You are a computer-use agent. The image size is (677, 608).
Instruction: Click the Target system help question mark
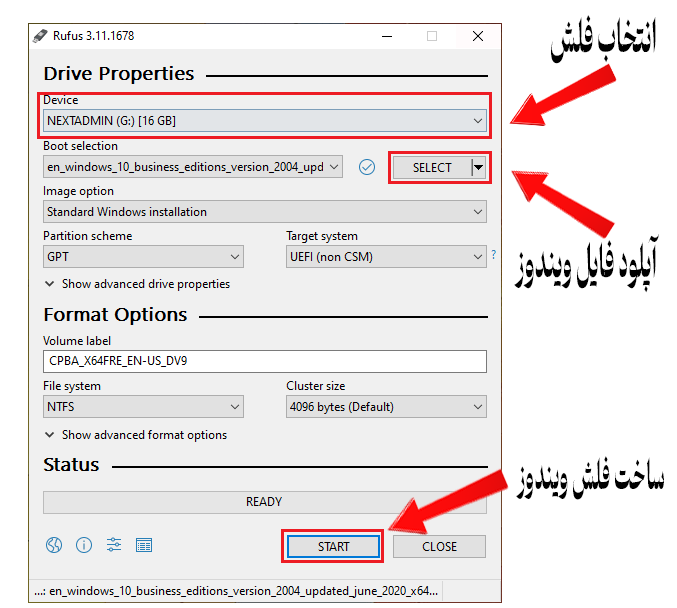pyautogui.click(x=494, y=255)
